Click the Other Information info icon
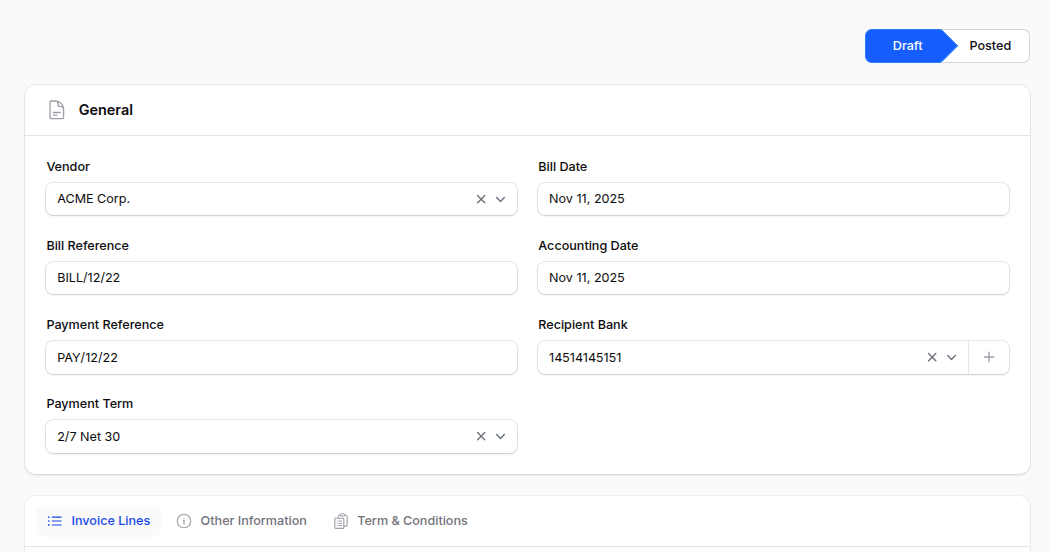Viewport: 1051px width, 552px height. point(184,521)
